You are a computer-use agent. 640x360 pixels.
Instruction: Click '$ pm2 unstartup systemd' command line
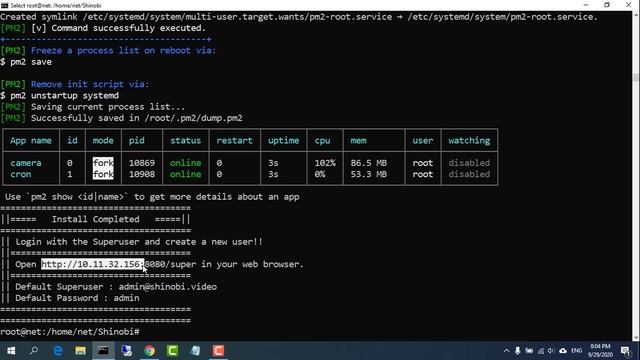pos(60,96)
